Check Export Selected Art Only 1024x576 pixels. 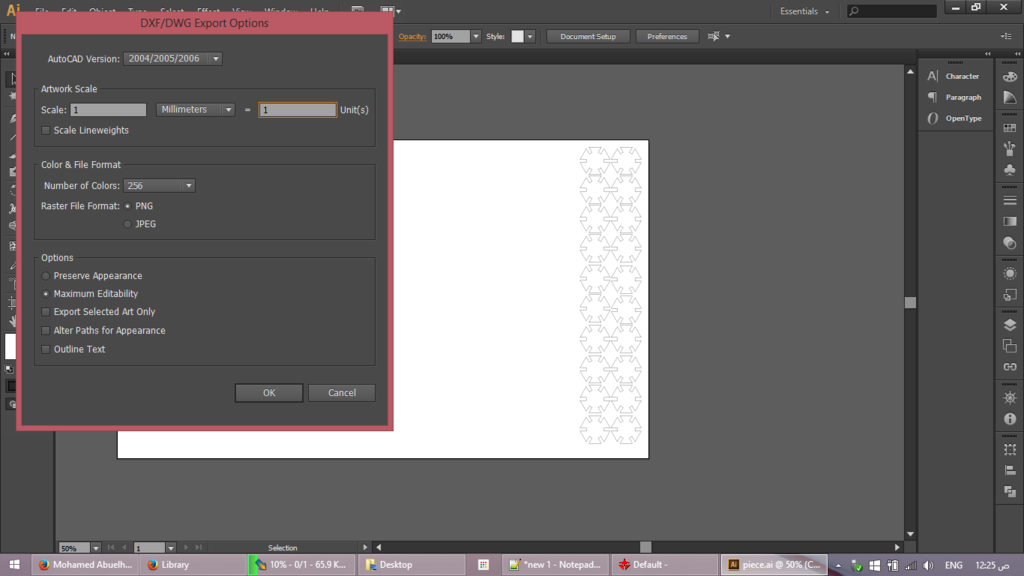(46, 312)
